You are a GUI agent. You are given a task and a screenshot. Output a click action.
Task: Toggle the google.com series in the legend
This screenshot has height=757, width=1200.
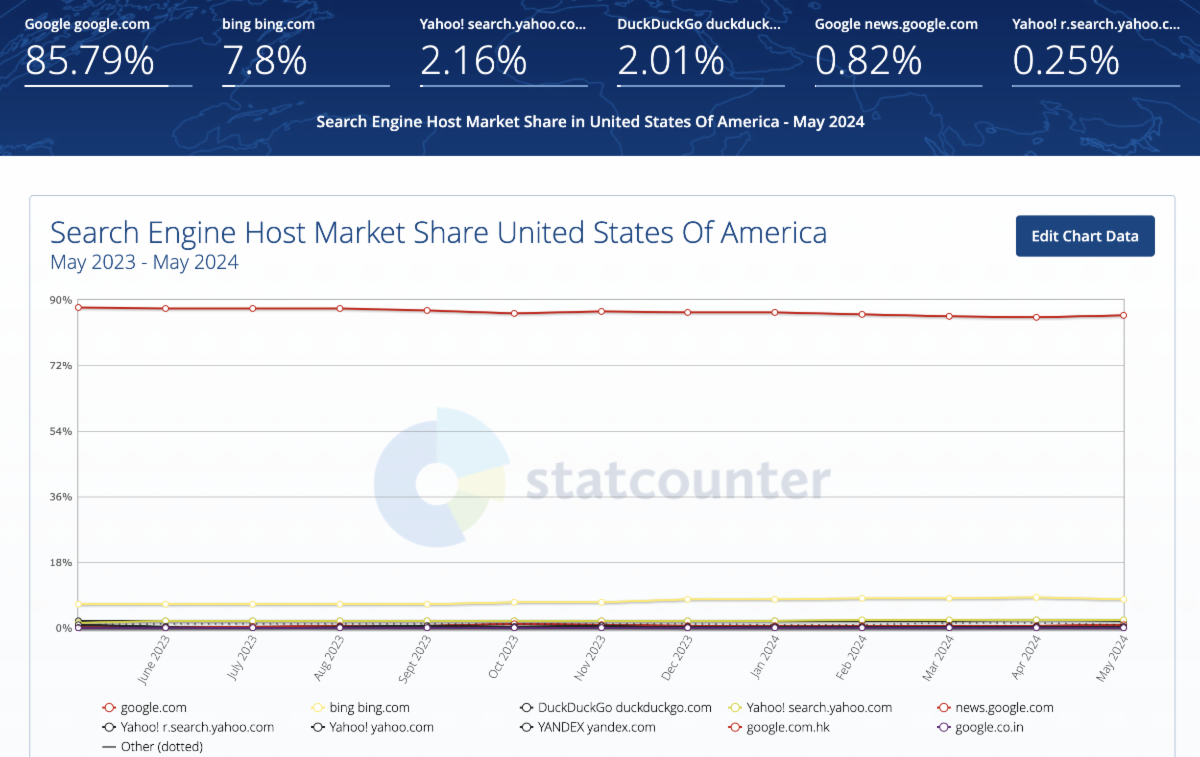[x=153, y=708]
